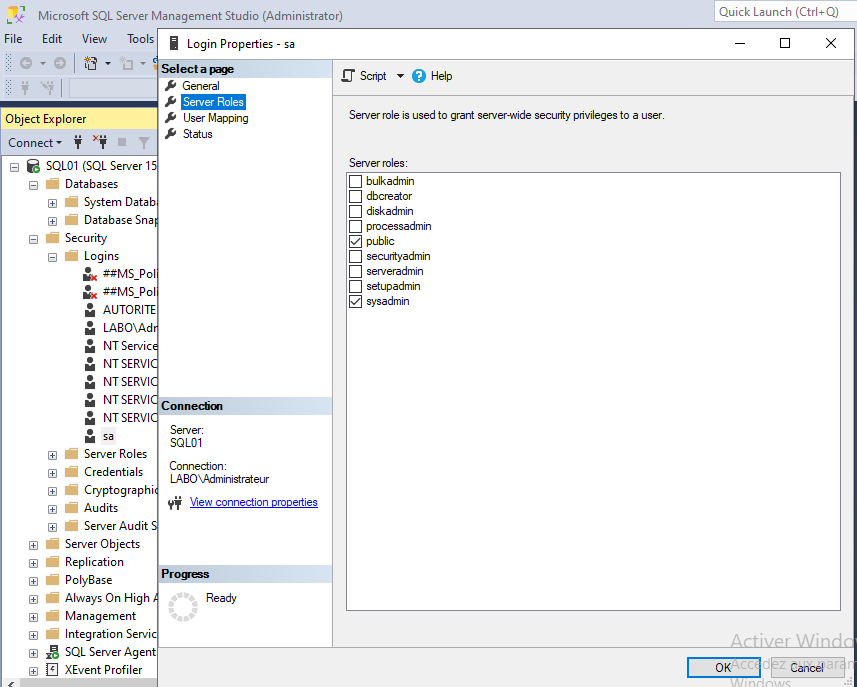
Task: Switch to the User Mapping page
Action: tap(215, 118)
